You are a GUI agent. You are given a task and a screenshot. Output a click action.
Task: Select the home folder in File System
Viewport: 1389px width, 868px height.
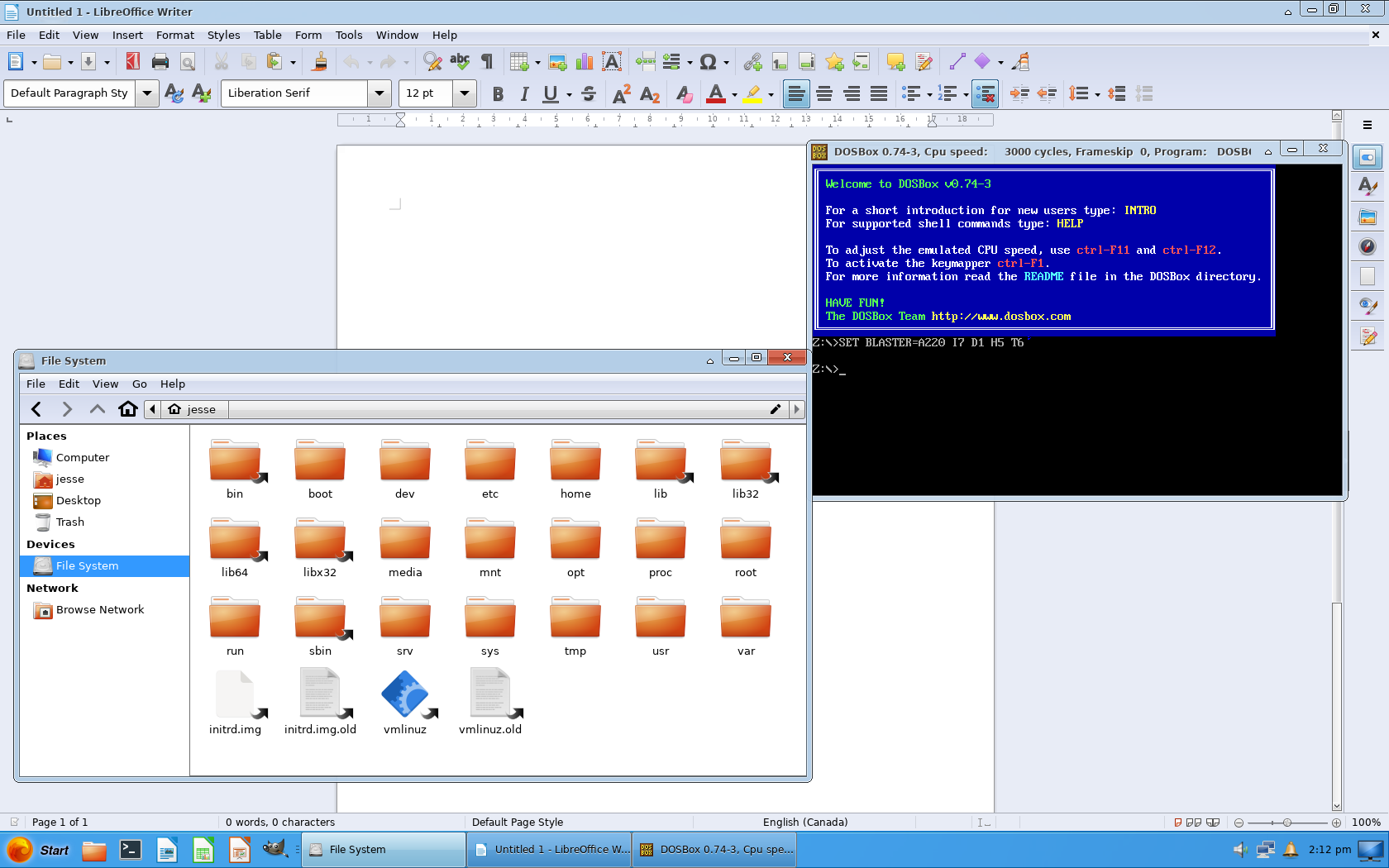click(575, 469)
